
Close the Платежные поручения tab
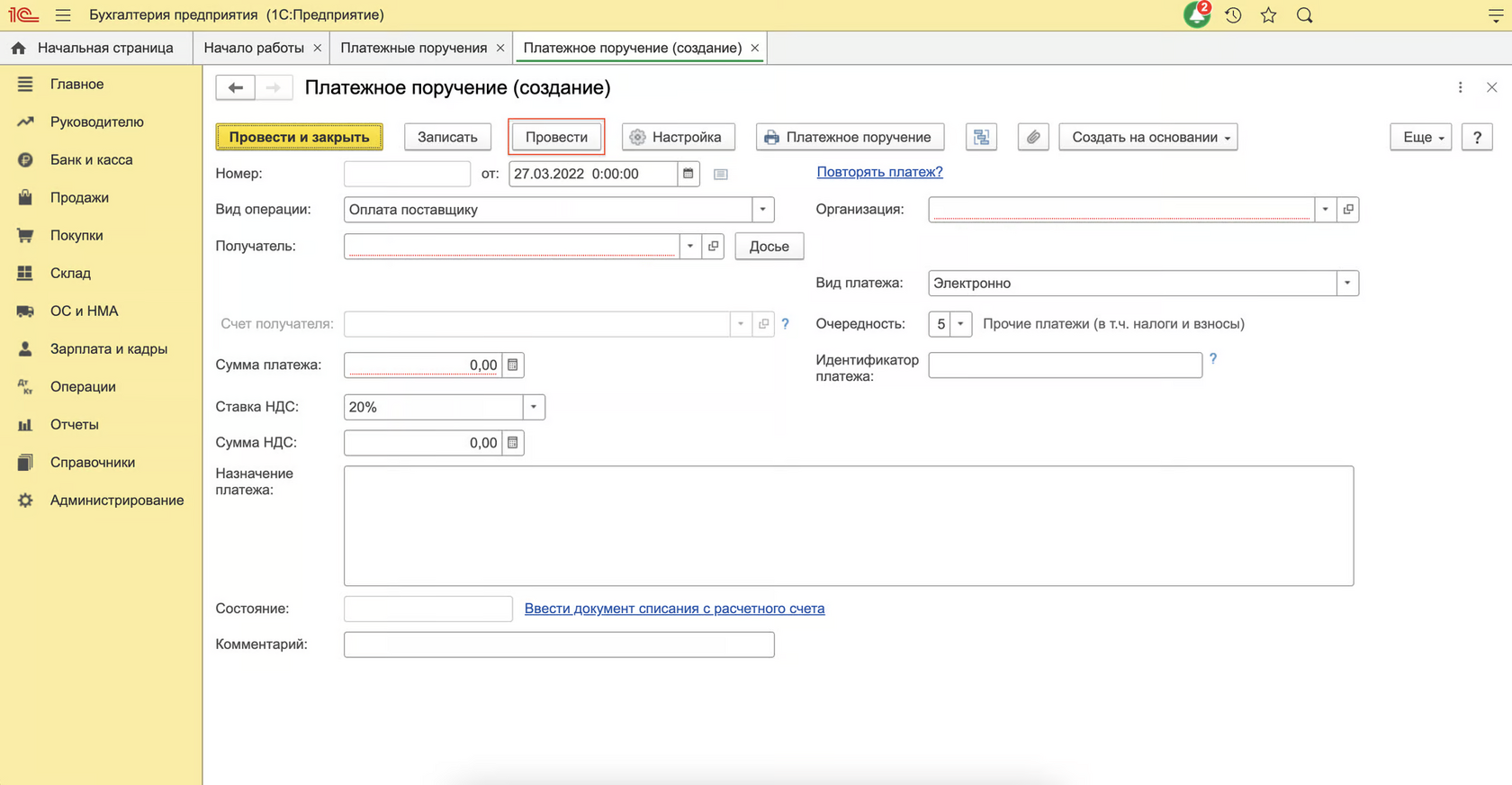point(500,48)
